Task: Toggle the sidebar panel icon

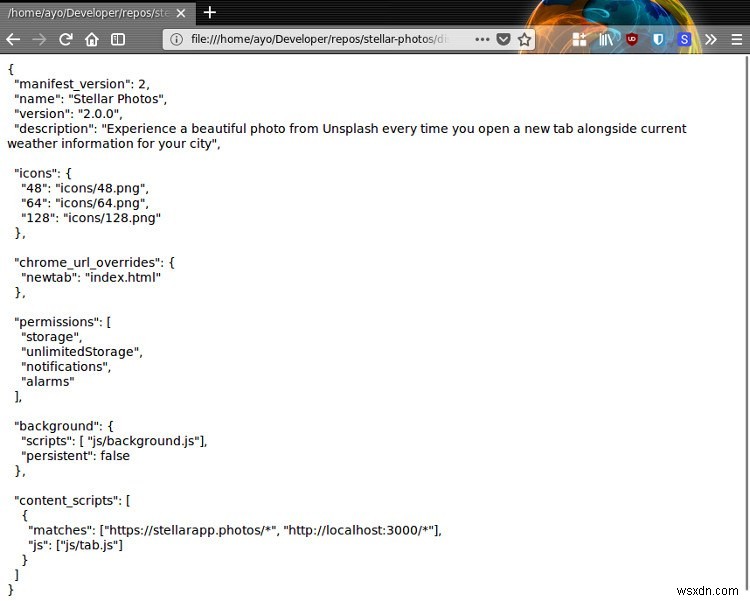Action: (118, 39)
